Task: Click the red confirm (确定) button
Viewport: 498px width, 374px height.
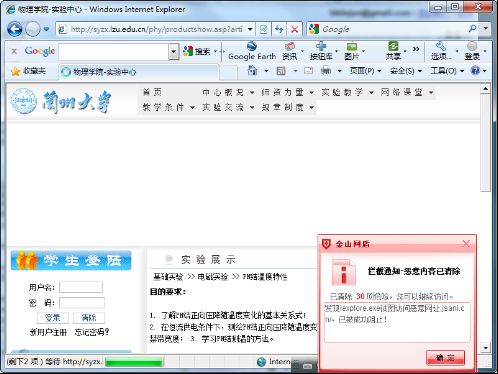Action: [445, 358]
